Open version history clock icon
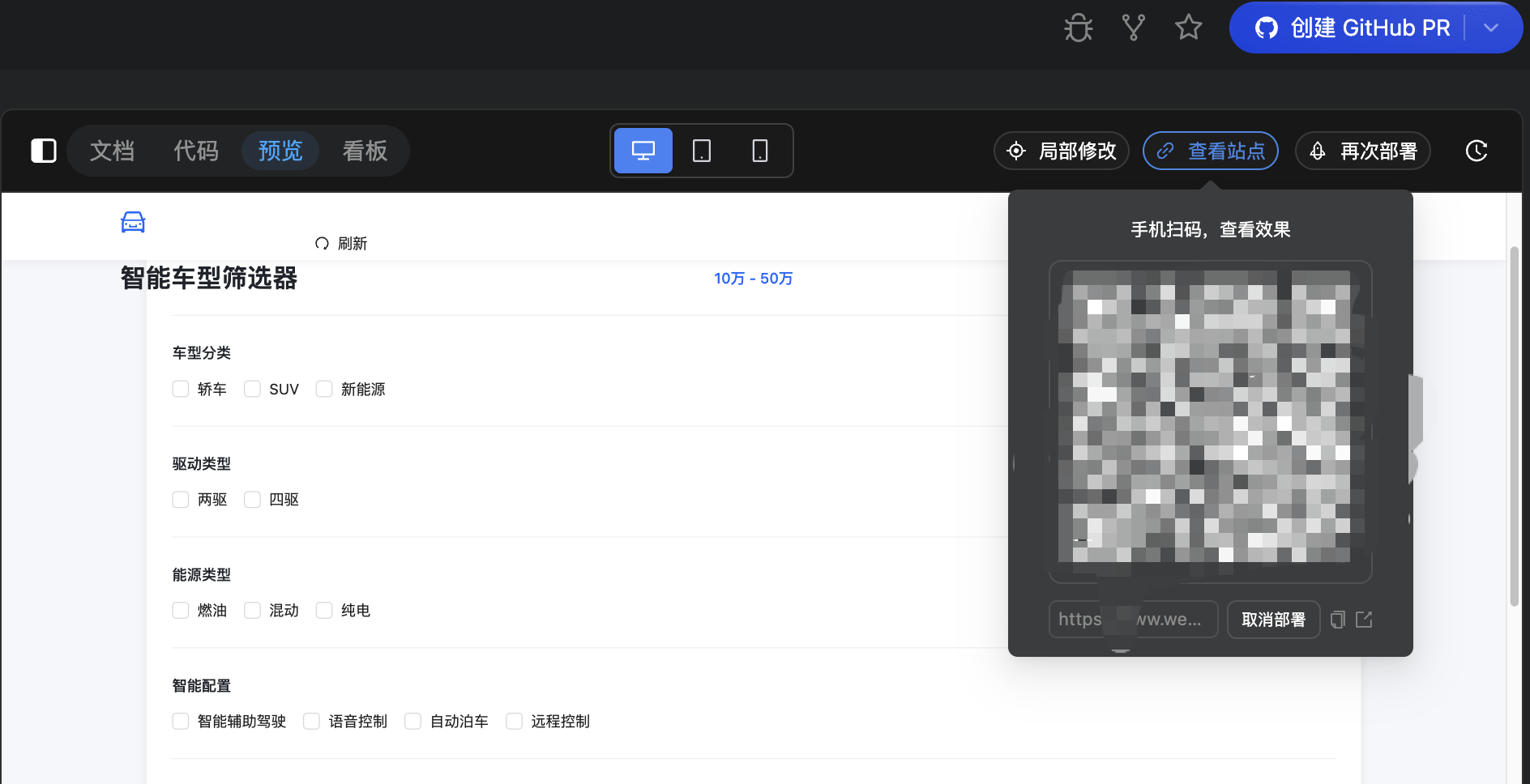Image resolution: width=1530 pixels, height=784 pixels. pyautogui.click(x=1477, y=151)
